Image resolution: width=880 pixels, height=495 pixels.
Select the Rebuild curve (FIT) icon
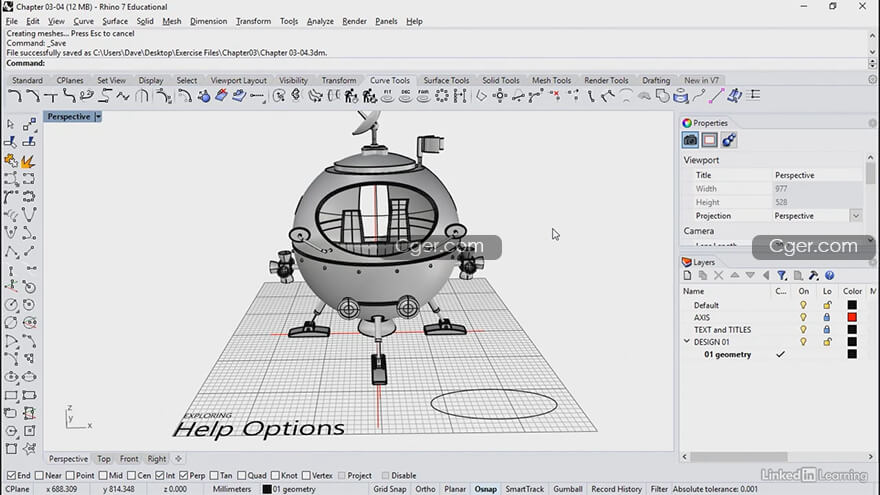[x=387, y=96]
